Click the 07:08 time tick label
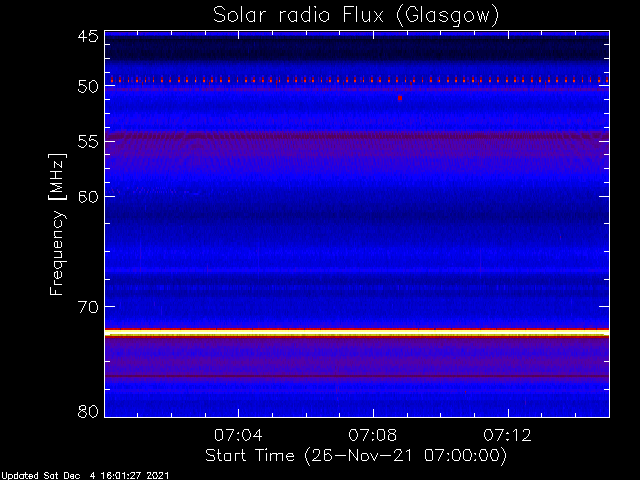Viewport: 640px width, 480px height. (373, 435)
